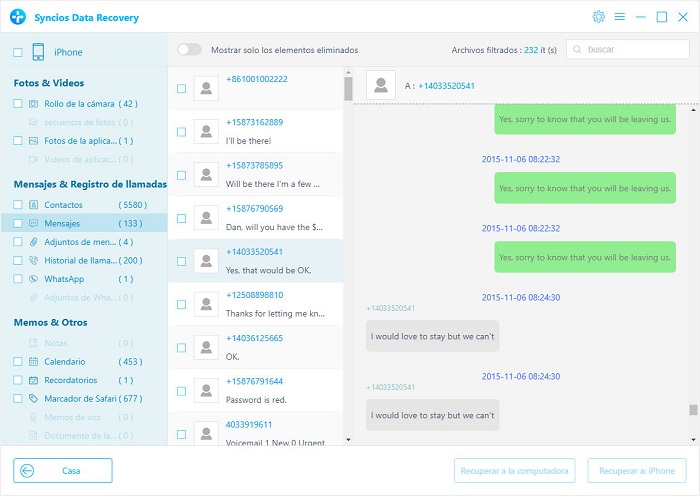Click the Historial de llama... phone icon
The height and width of the screenshot is (496, 700).
33,260
